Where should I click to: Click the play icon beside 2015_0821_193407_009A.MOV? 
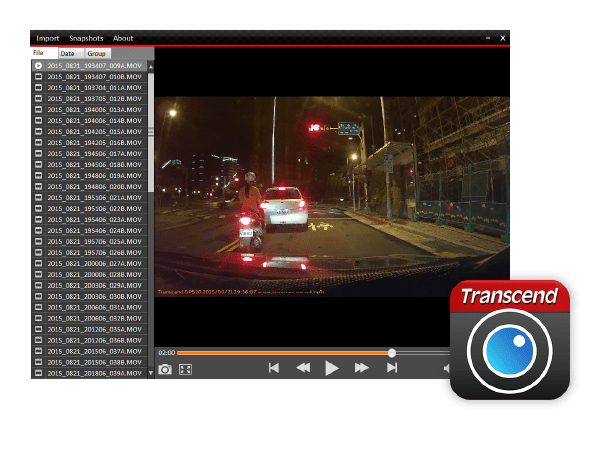(x=39, y=66)
